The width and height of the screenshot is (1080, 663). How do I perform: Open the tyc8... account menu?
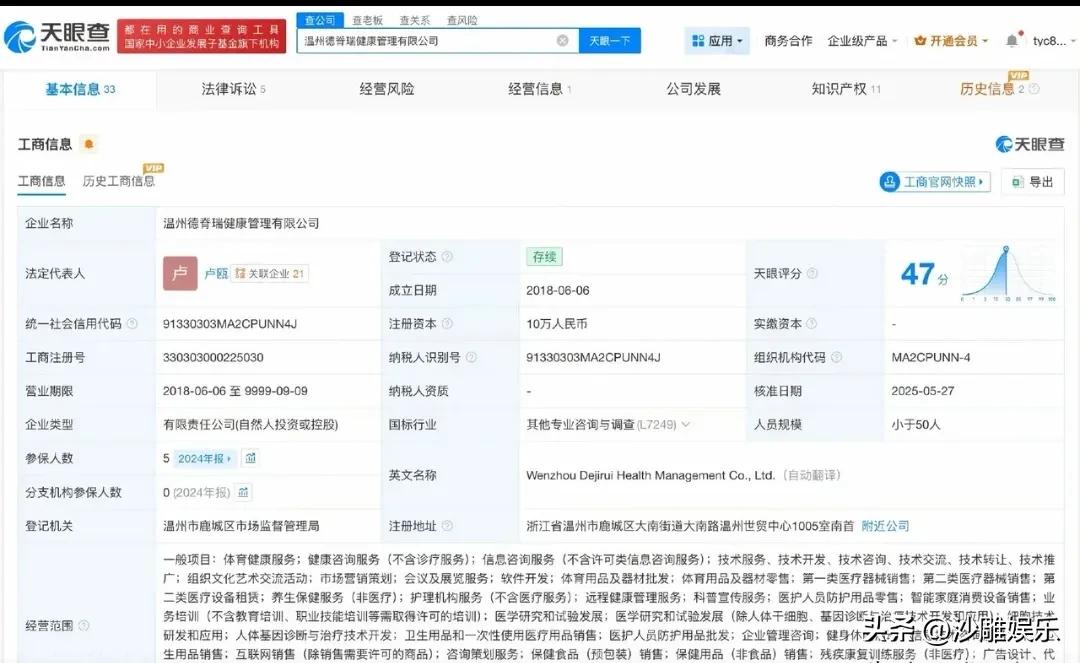point(1053,41)
